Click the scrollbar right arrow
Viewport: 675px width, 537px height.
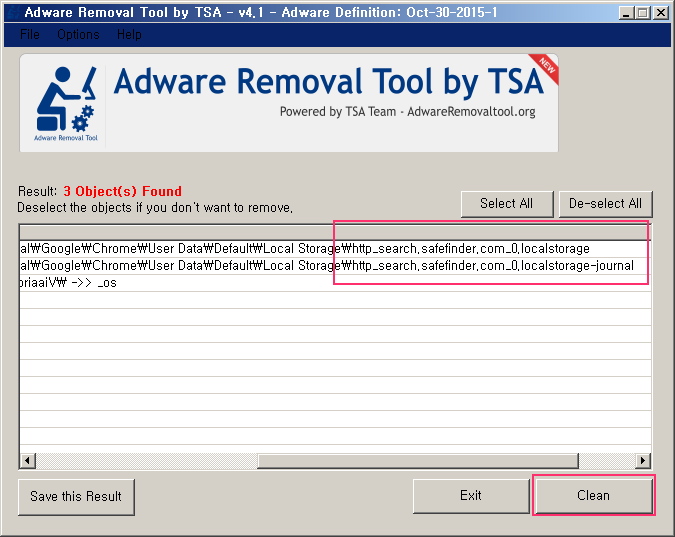(643, 460)
